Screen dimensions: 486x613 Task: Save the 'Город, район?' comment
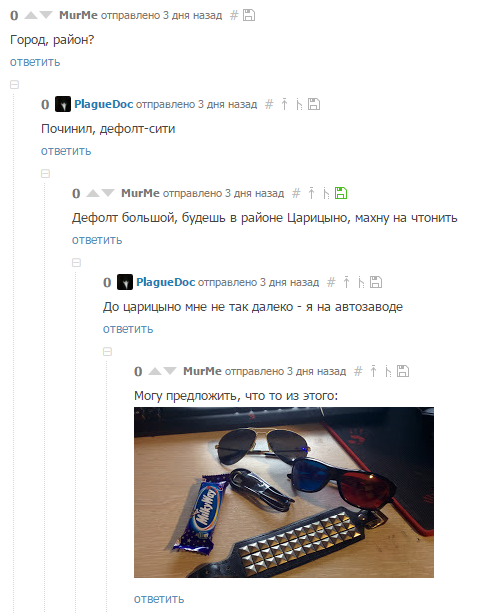(249, 15)
